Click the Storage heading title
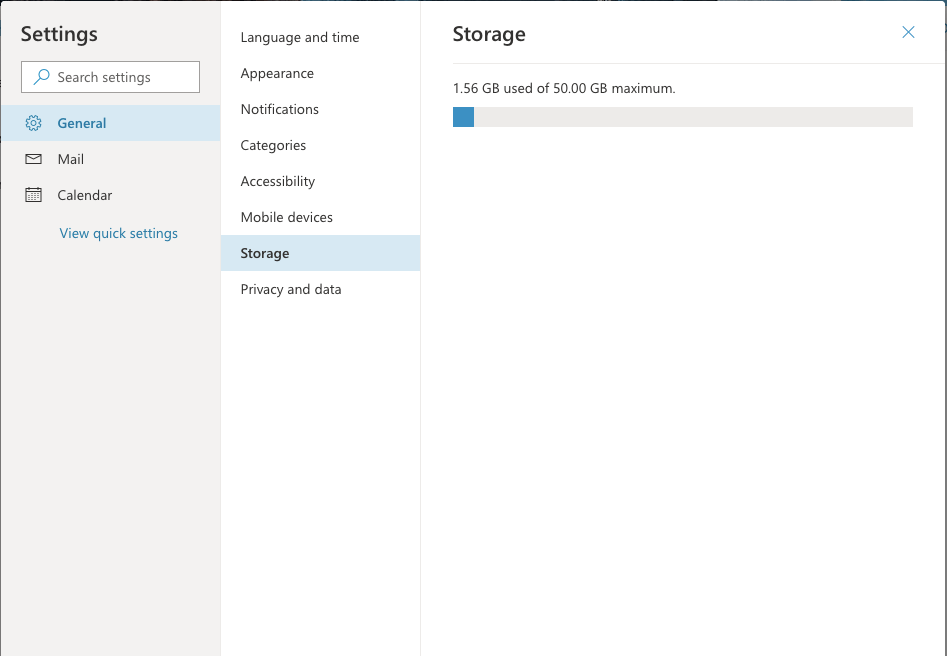 pyautogui.click(x=489, y=33)
